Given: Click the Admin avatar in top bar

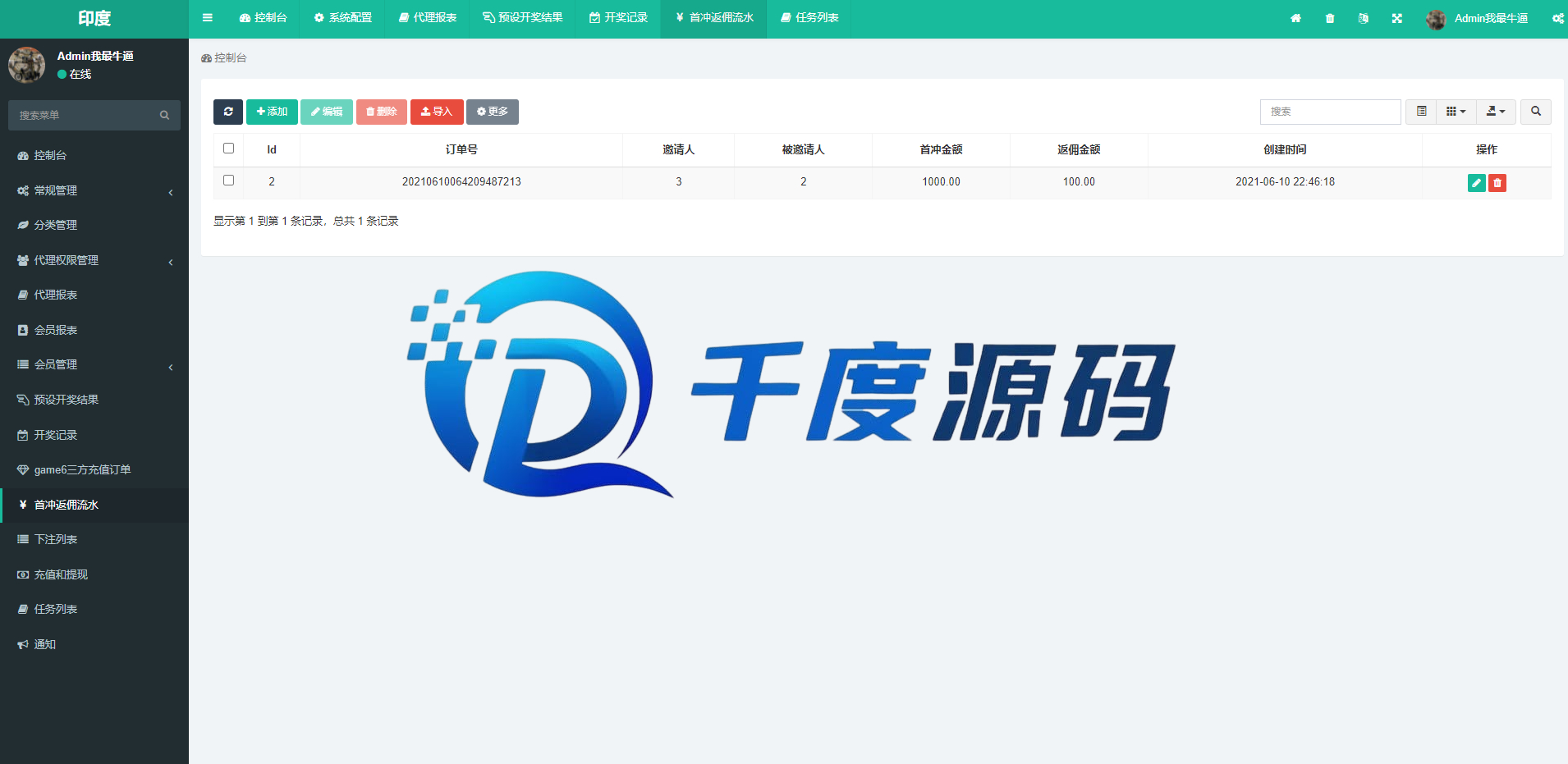Looking at the screenshot, I should [x=1436, y=19].
